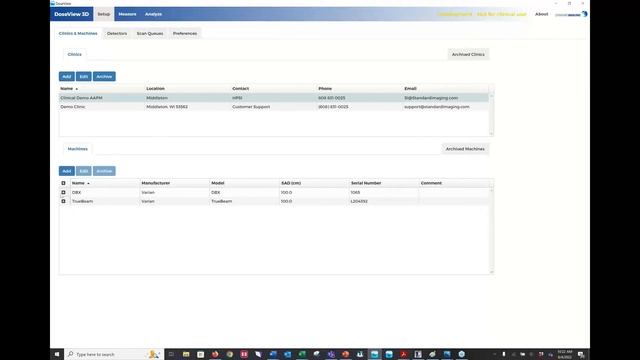Switch to the Measure tab
This screenshot has width=640, height=360.
coord(127,14)
